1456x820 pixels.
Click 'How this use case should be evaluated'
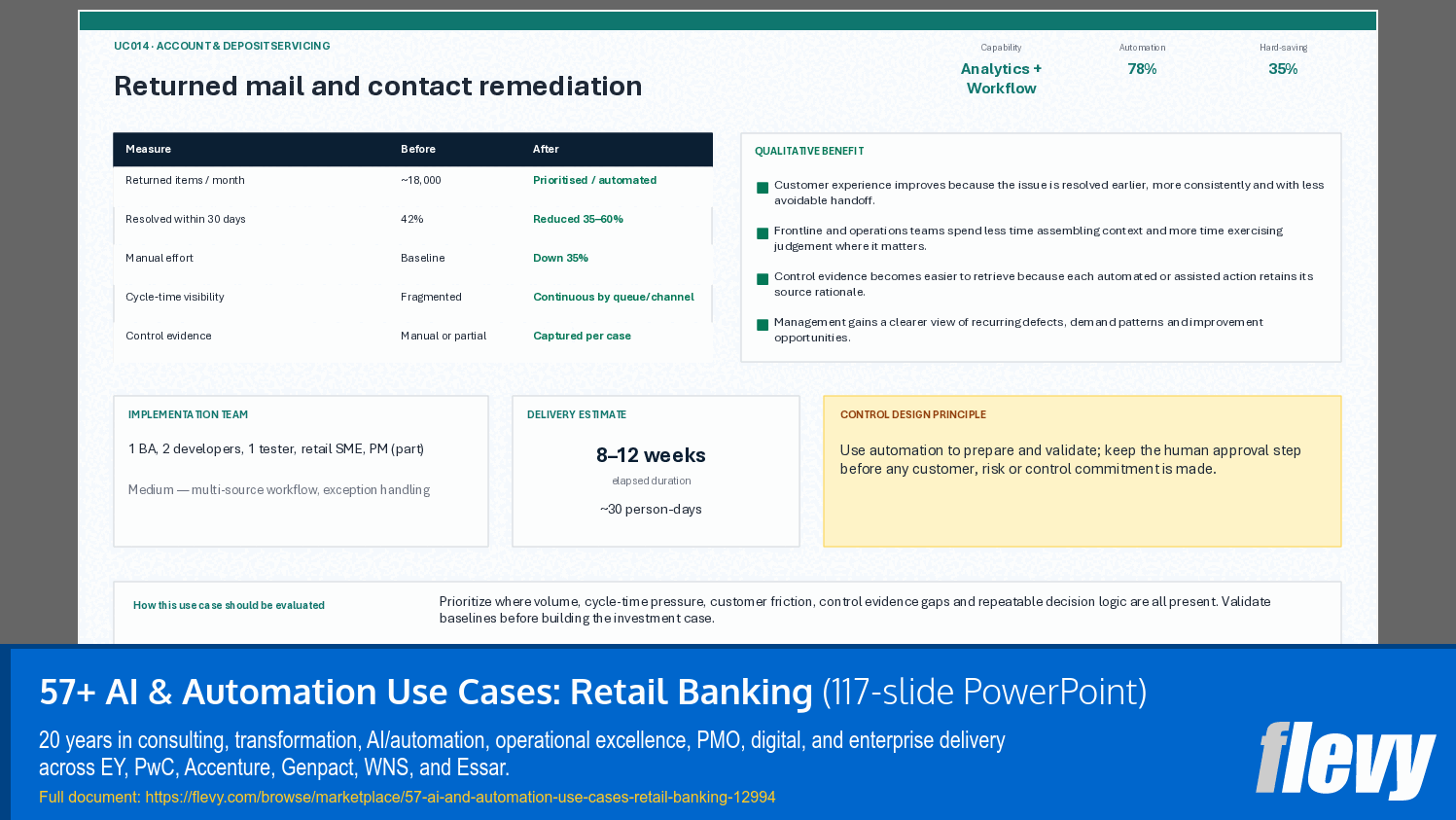[229, 605]
